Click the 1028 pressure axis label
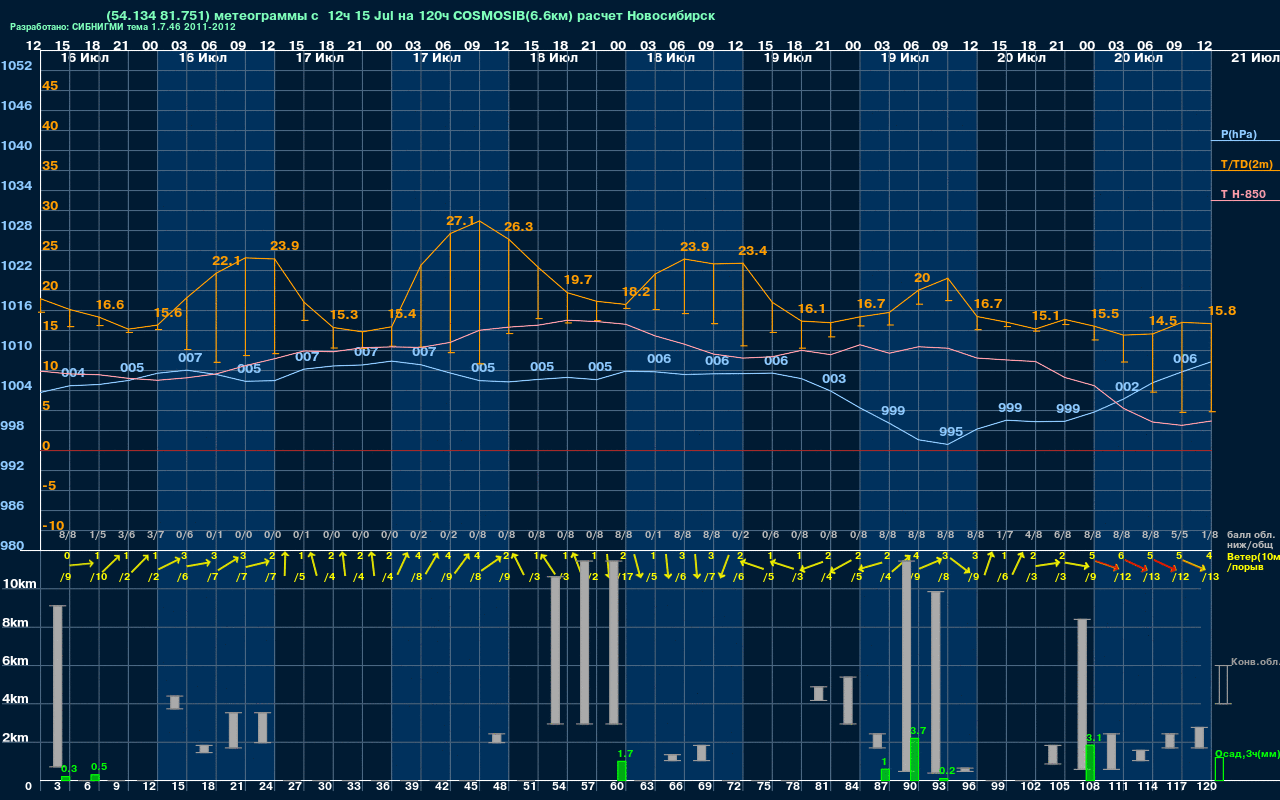The image size is (1280, 800). click(17, 226)
